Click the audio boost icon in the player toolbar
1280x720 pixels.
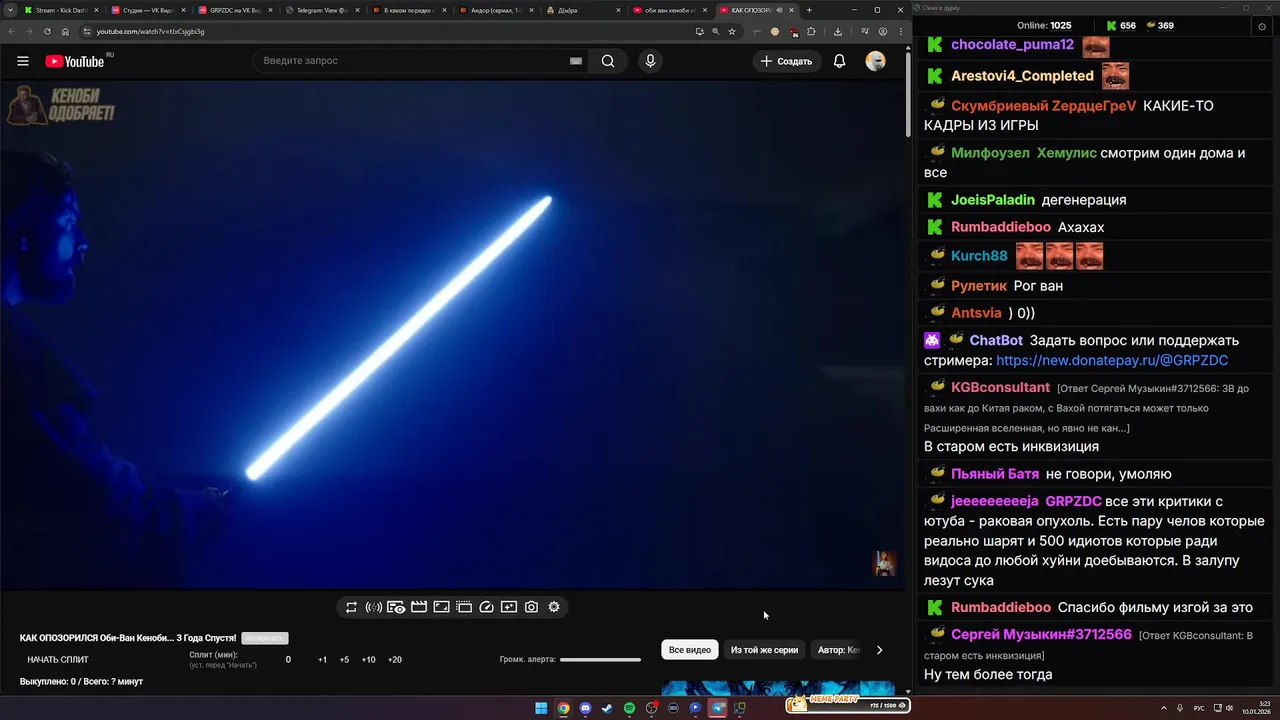[x=374, y=607]
